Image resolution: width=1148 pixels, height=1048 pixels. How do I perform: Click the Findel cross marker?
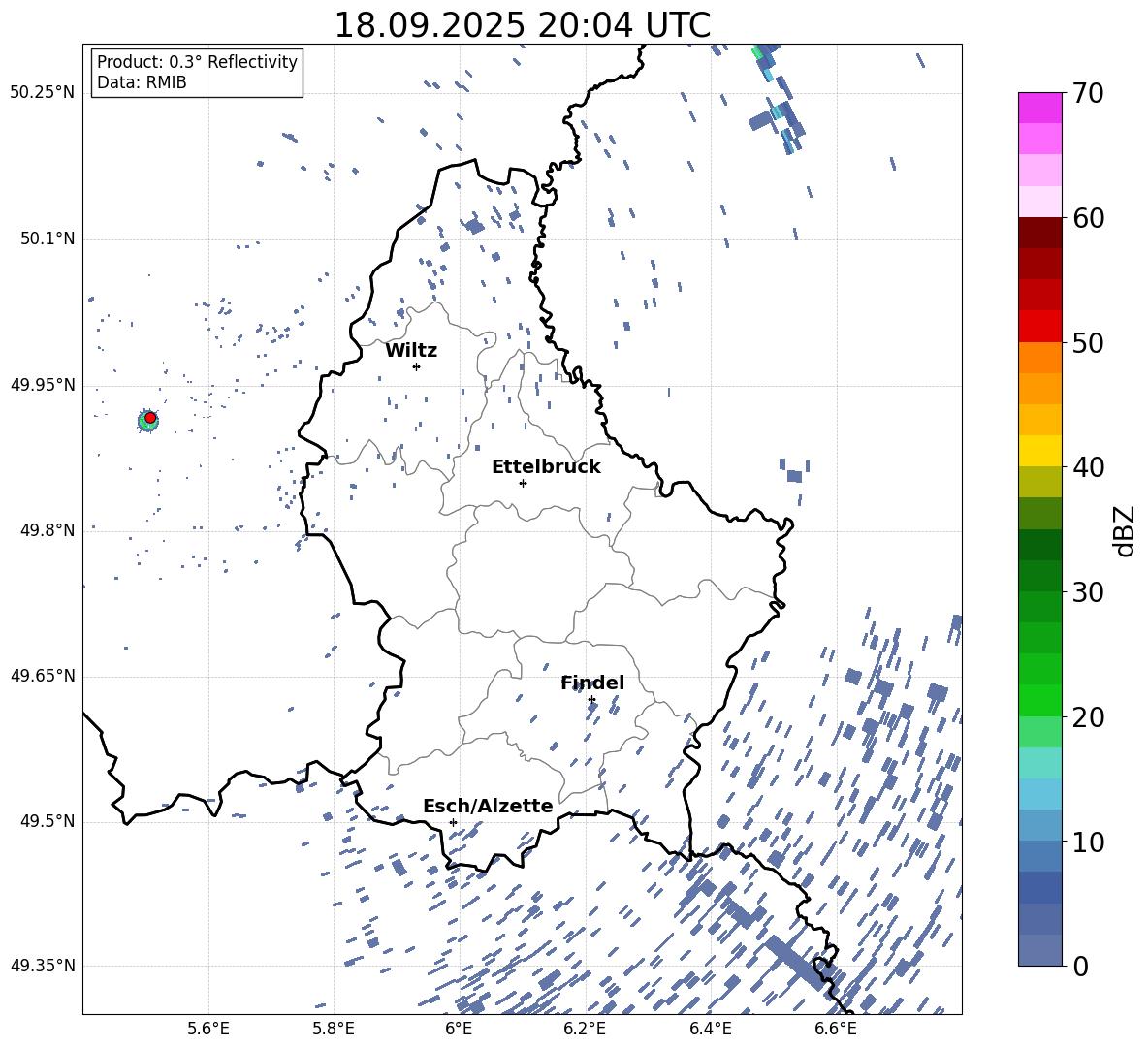[591, 700]
